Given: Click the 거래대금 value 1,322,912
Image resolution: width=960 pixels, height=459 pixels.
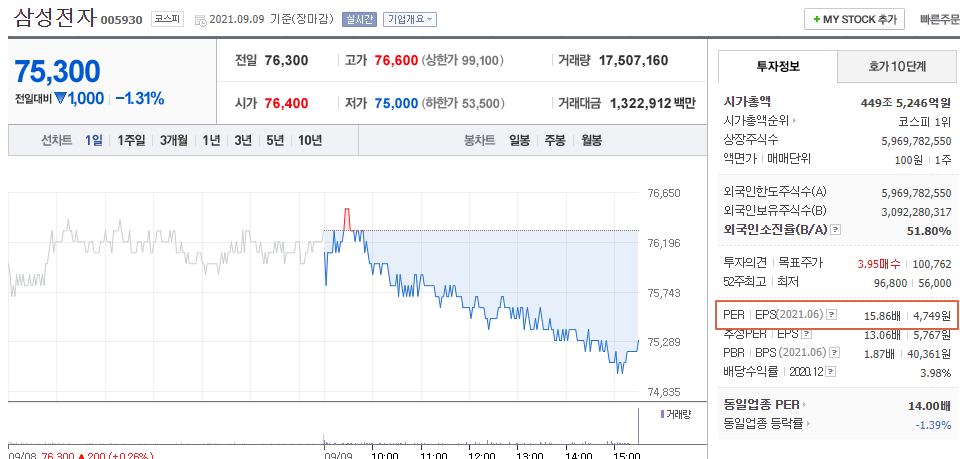Looking at the screenshot, I should click(639, 103).
